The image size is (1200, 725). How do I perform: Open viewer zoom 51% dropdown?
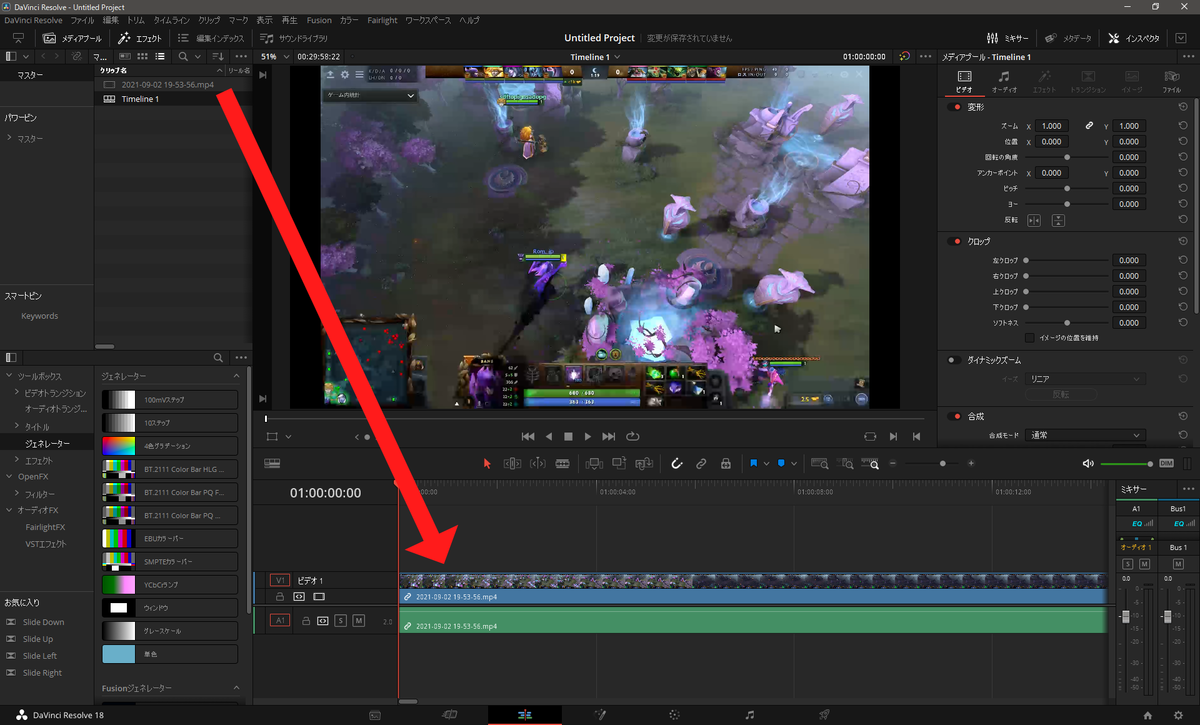tap(273, 57)
